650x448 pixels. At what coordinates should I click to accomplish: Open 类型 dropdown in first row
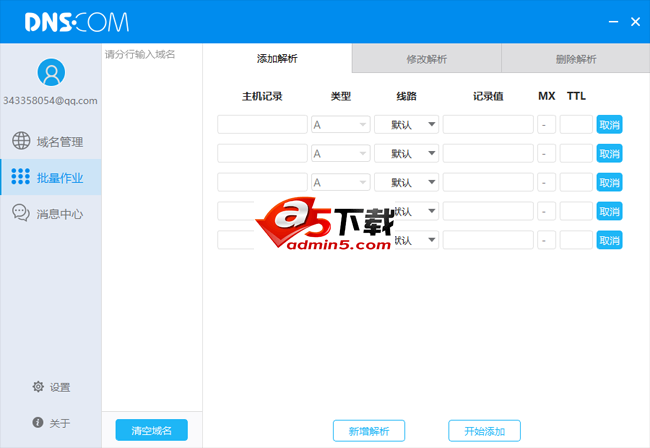[x=341, y=124]
